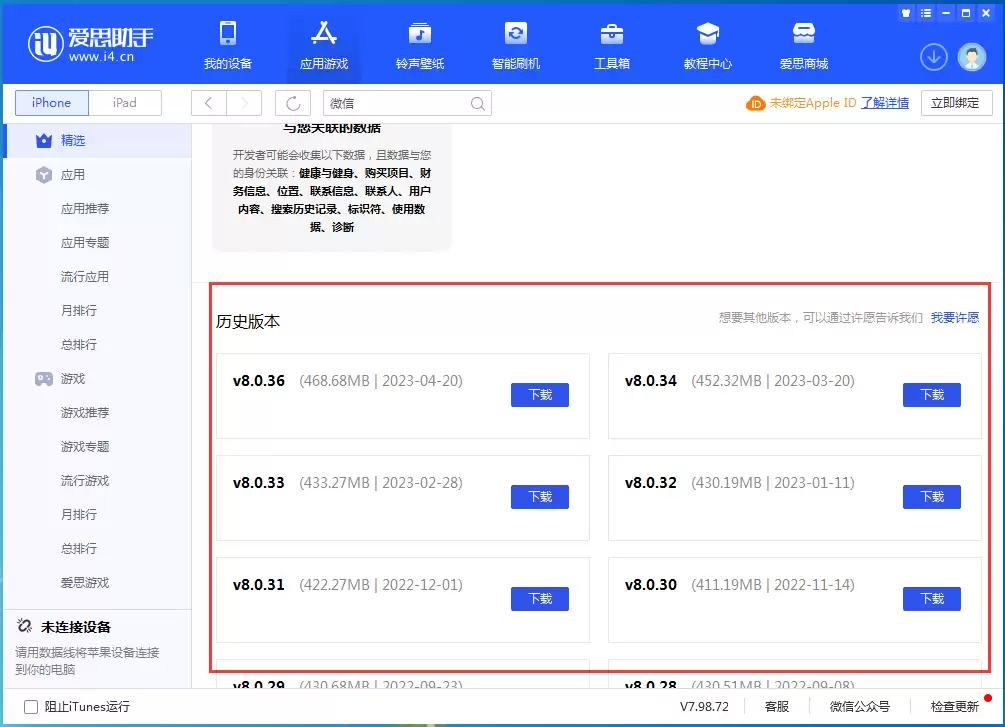1005x727 pixels.
Task: Open title bar list menu icon
Action: point(926,13)
